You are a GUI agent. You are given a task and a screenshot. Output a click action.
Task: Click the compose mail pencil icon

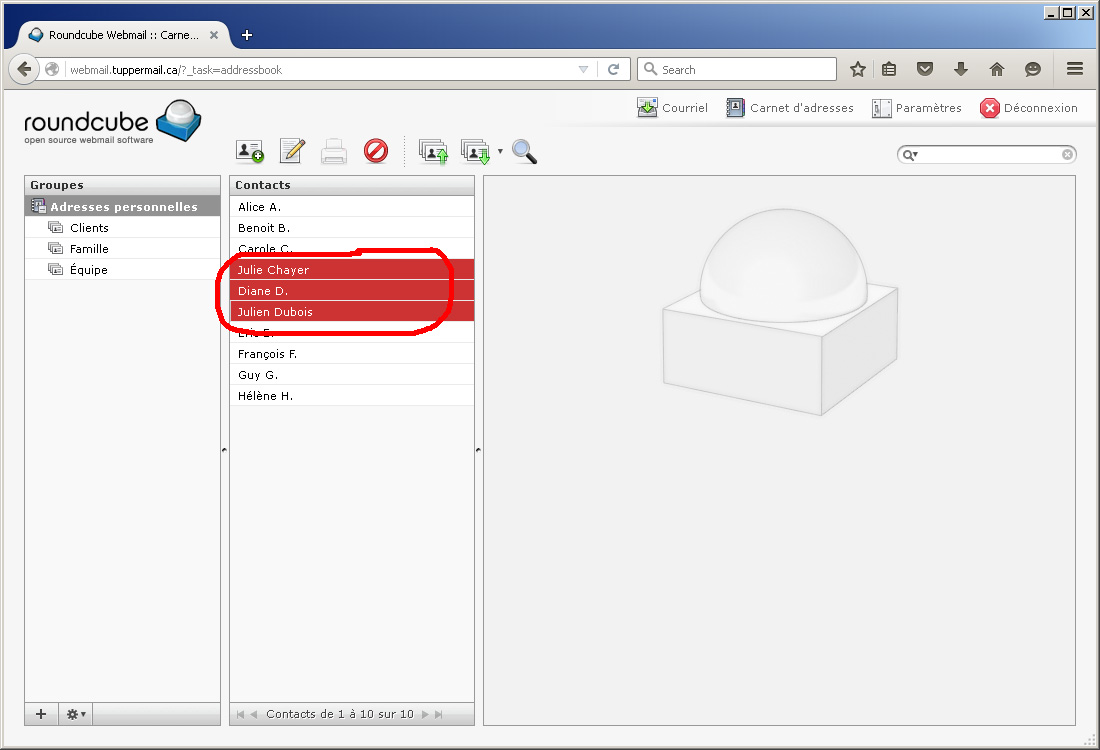[x=291, y=151]
